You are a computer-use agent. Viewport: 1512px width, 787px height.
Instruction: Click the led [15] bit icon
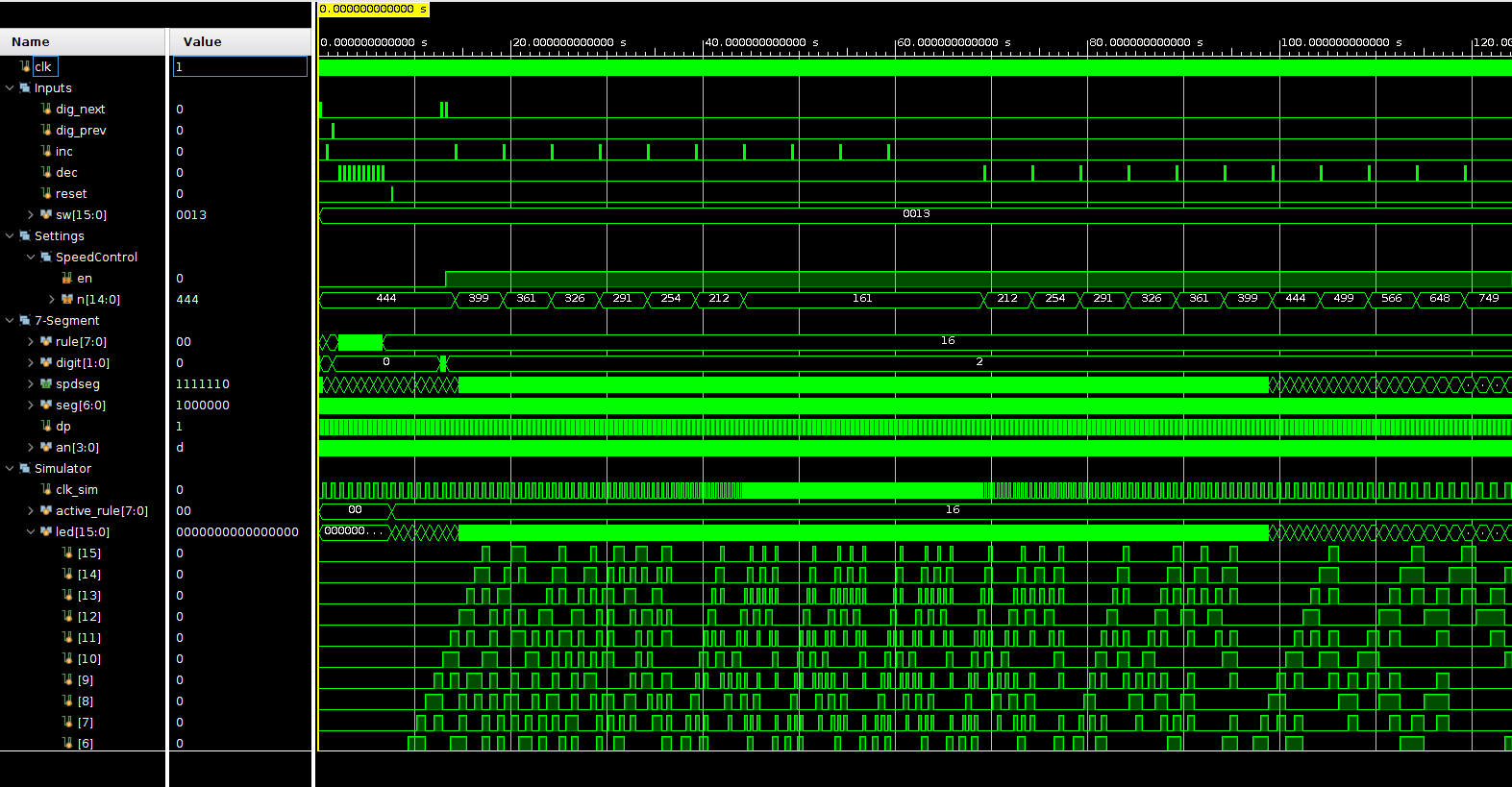pyautogui.click(x=67, y=553)
